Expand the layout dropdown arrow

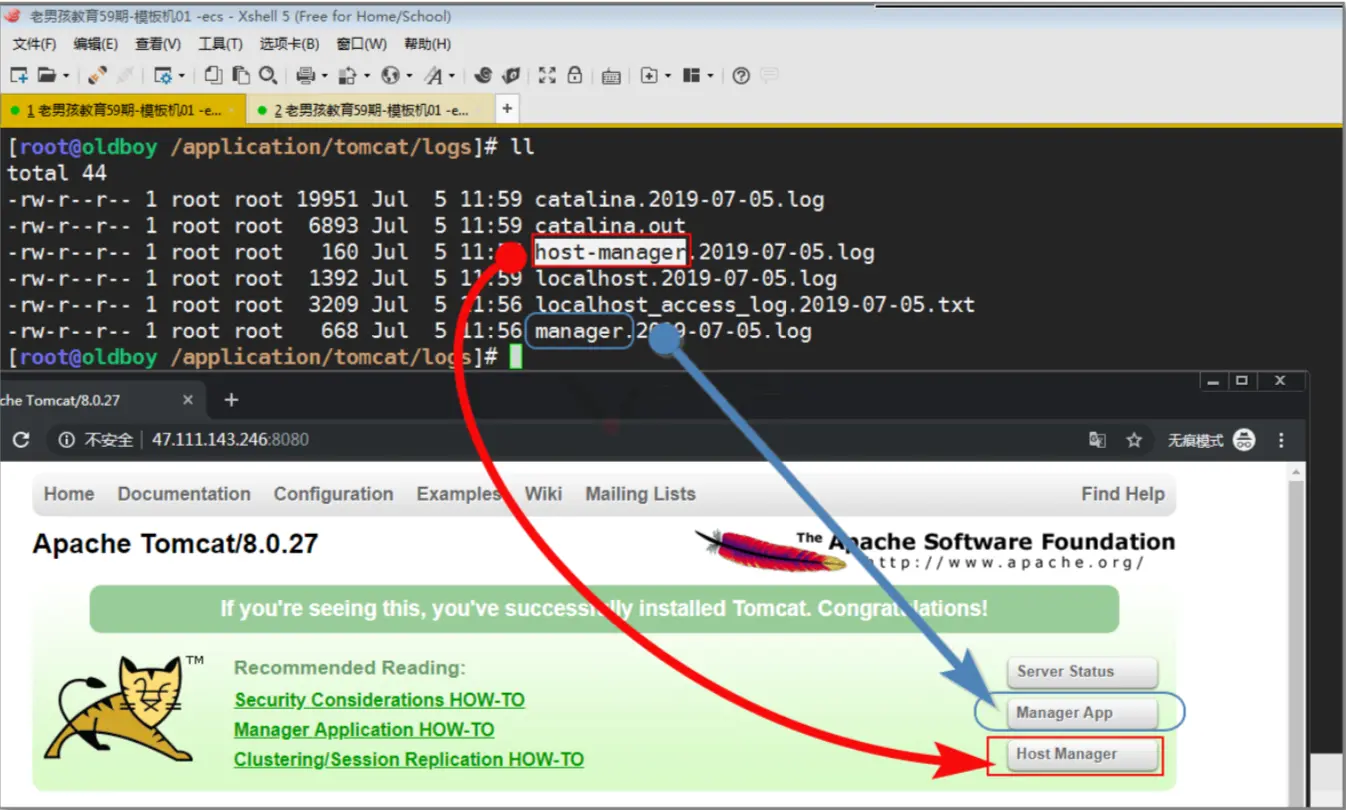point(711,76)
